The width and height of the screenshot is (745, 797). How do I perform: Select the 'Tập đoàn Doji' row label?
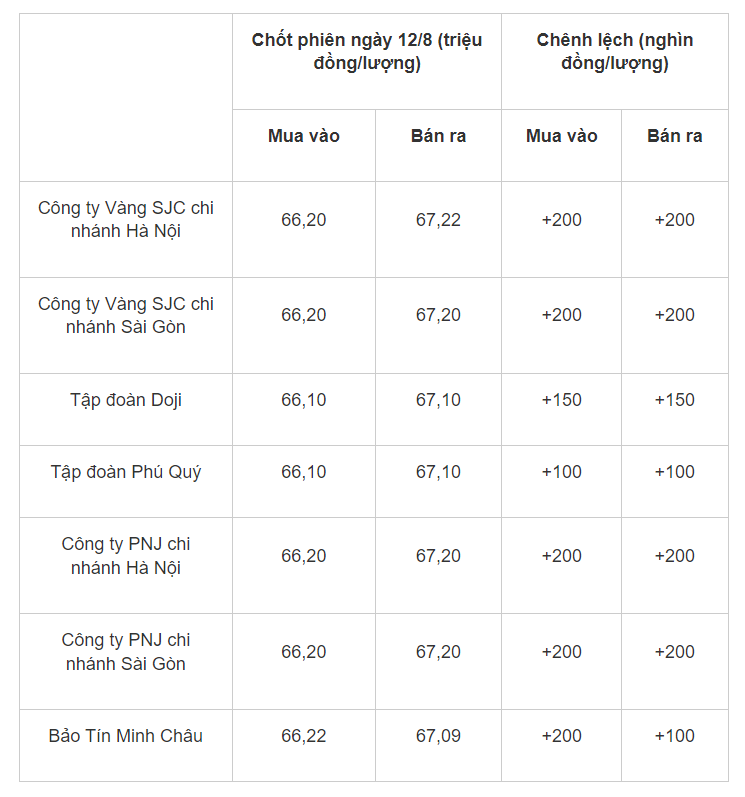point(126,410)
